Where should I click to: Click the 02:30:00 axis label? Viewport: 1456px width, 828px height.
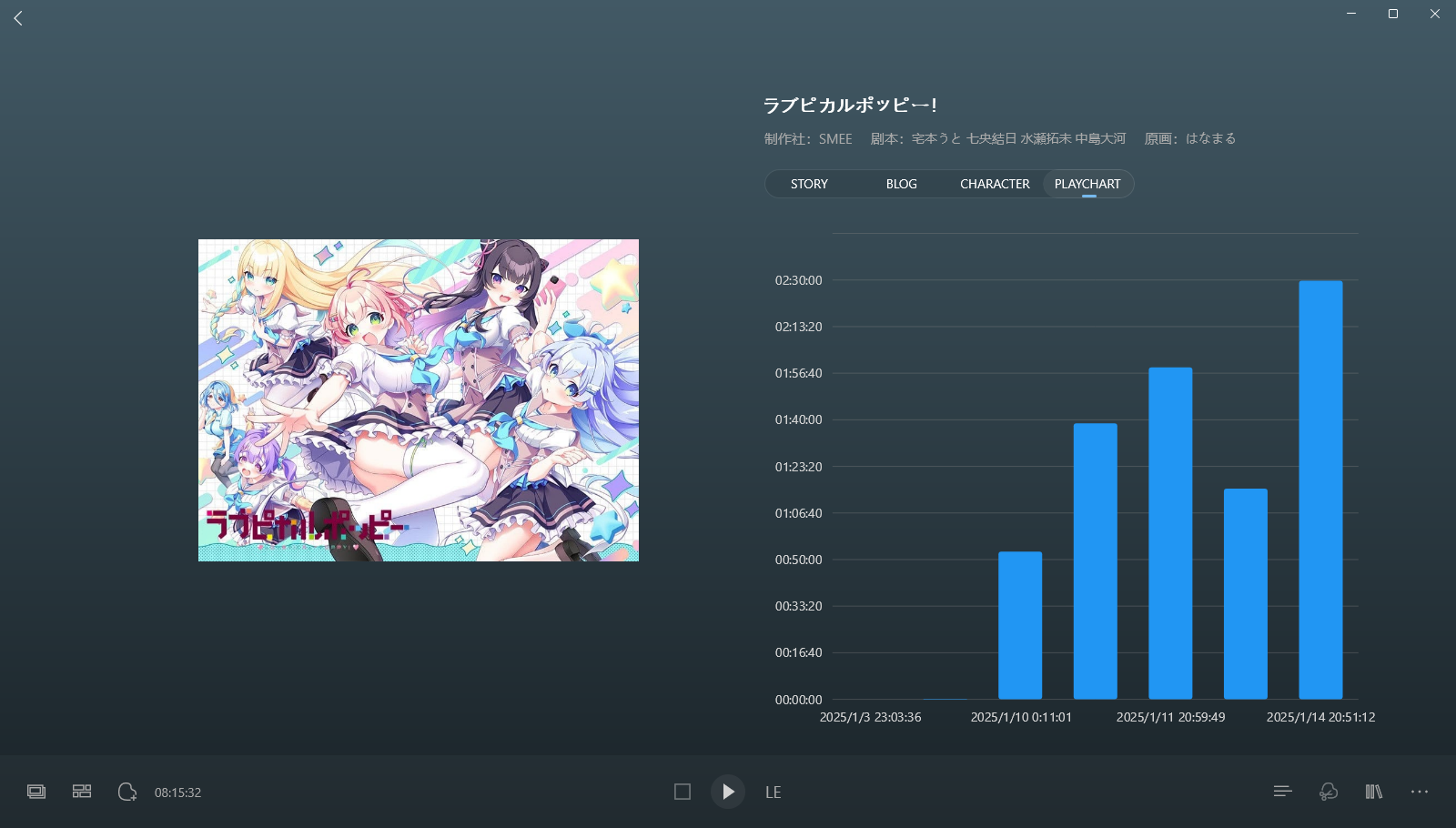(798, 280)
